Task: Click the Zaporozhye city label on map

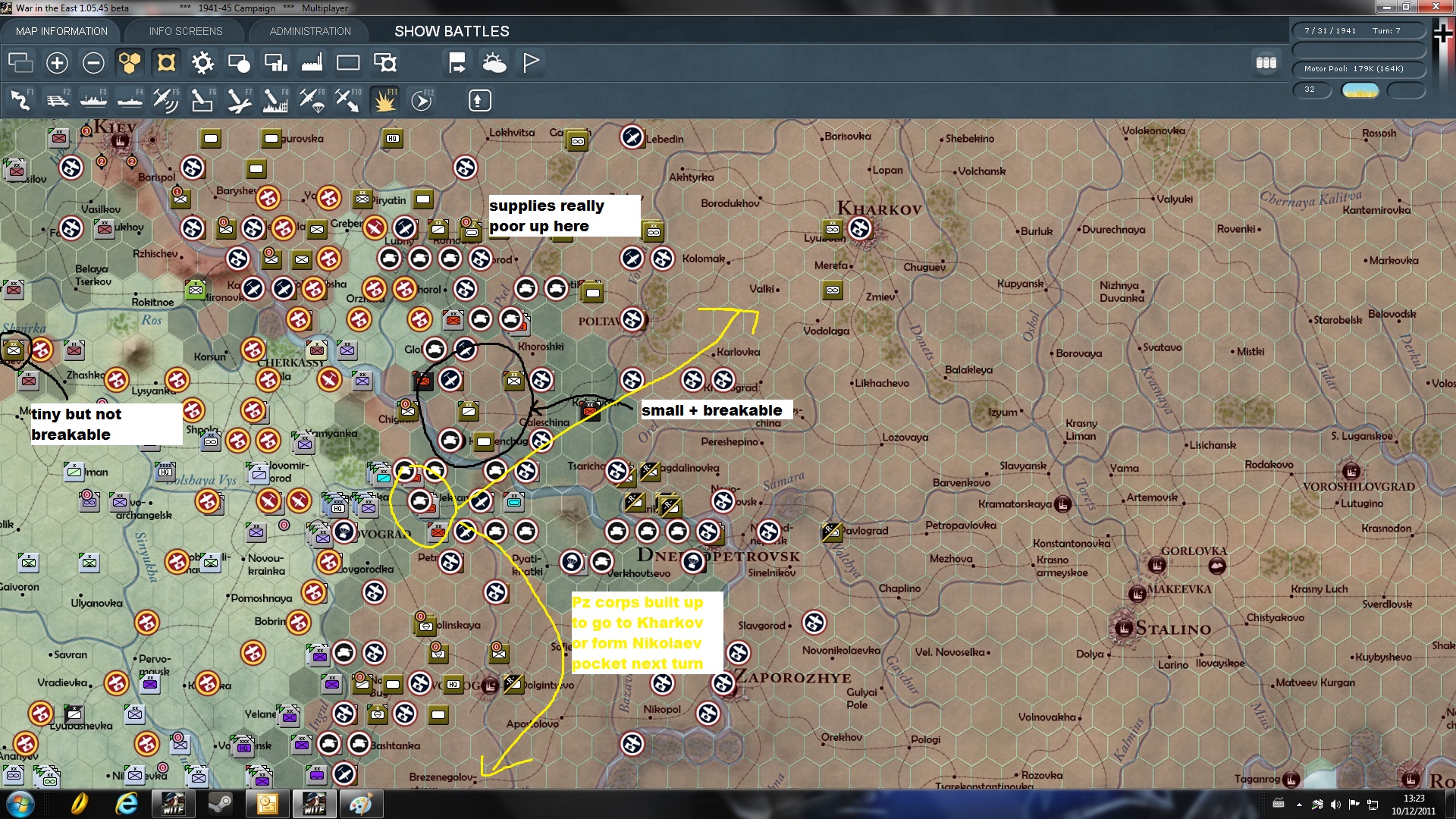Action: [x=792, y=677]
